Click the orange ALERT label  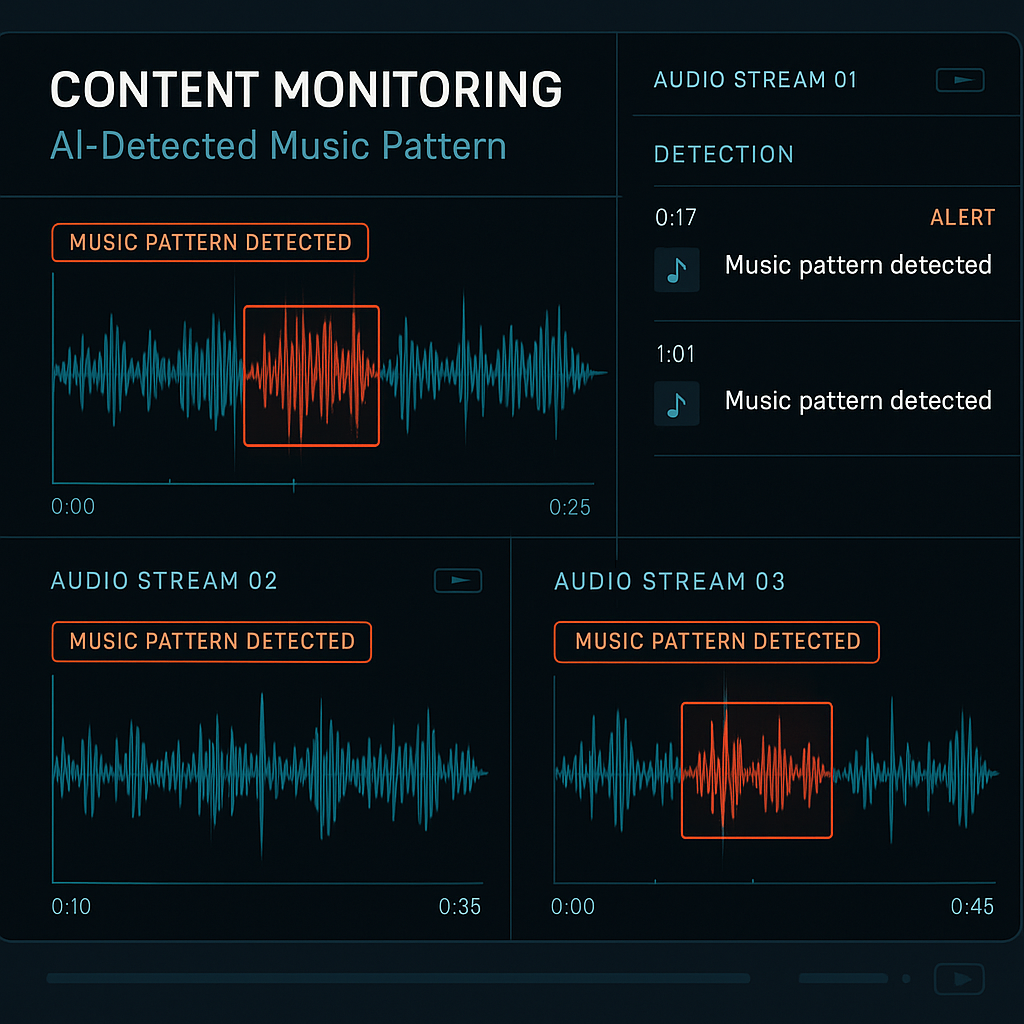click(x=963, y=217)
